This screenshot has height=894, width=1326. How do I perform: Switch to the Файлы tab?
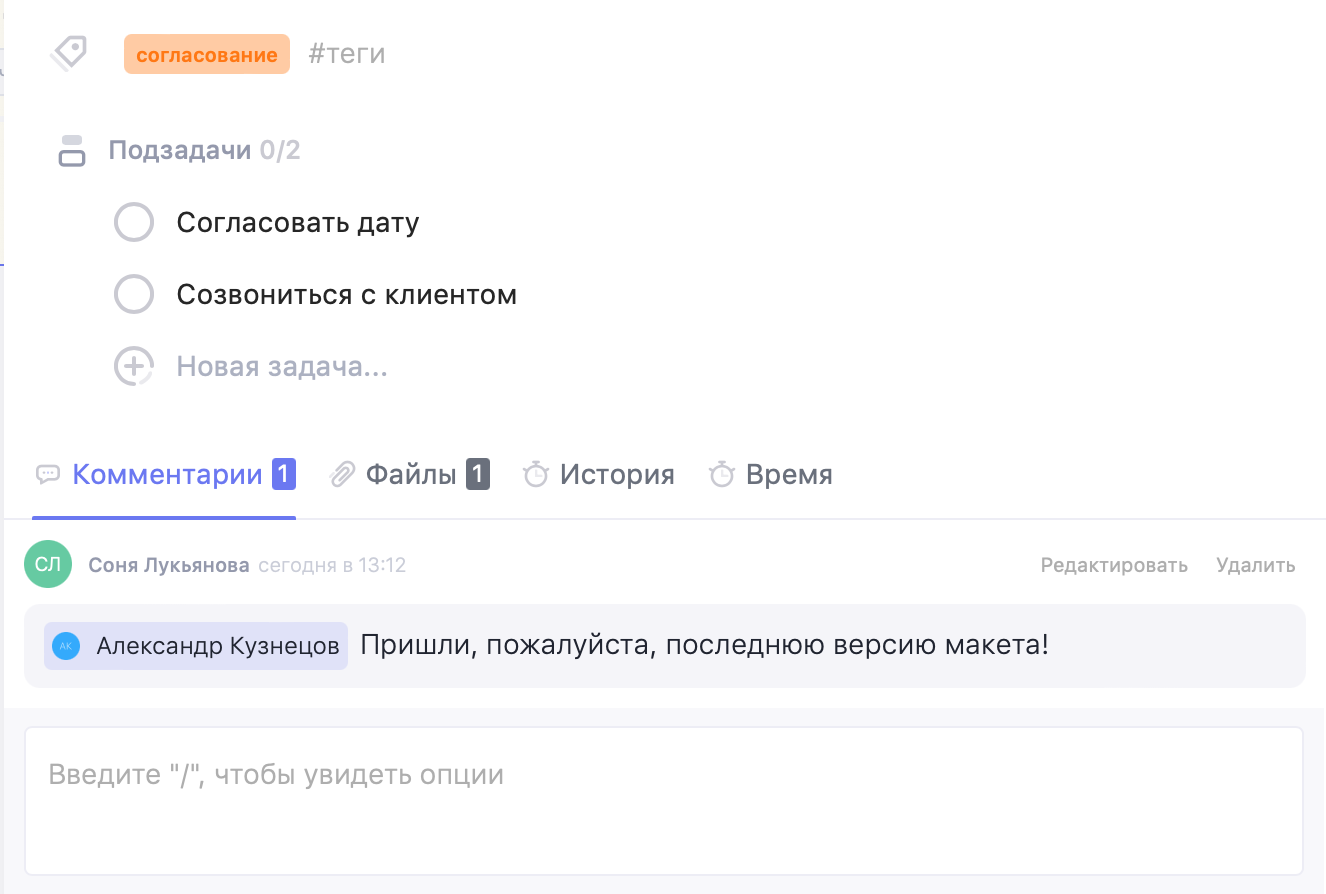(x=412, y=474)
